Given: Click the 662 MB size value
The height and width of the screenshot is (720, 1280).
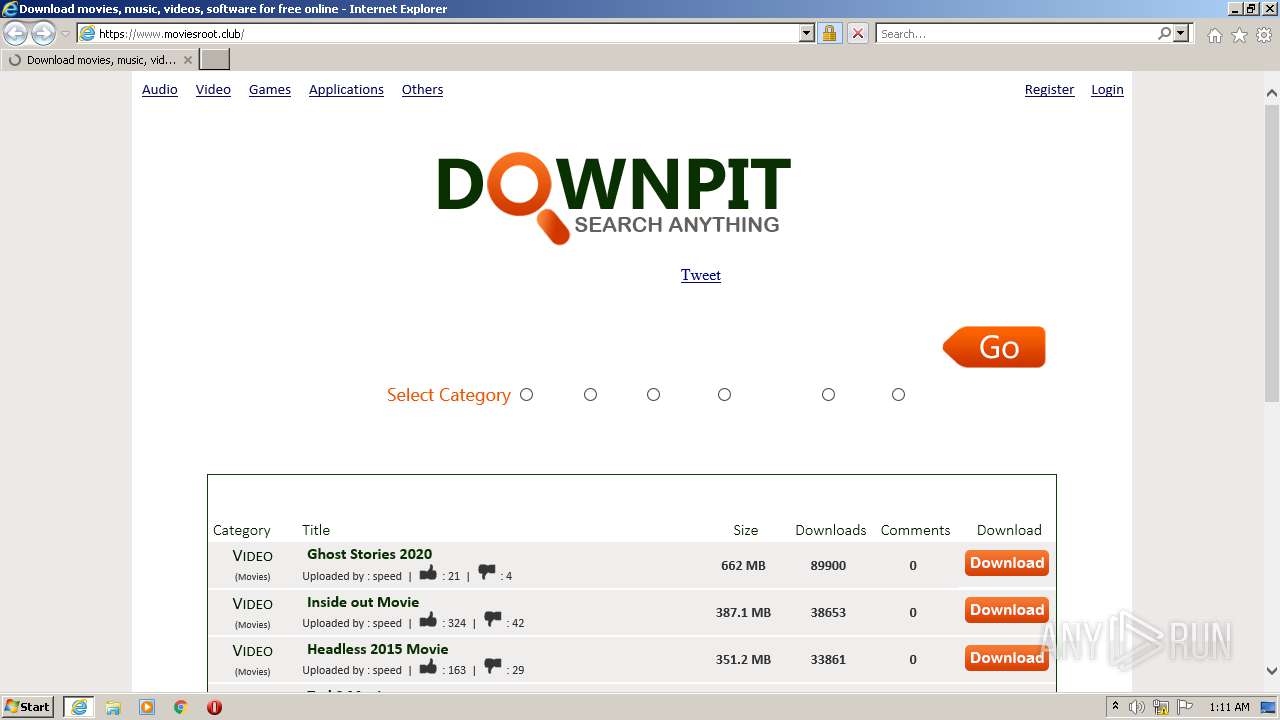Looking at the screenshot, I should point(743,565).
